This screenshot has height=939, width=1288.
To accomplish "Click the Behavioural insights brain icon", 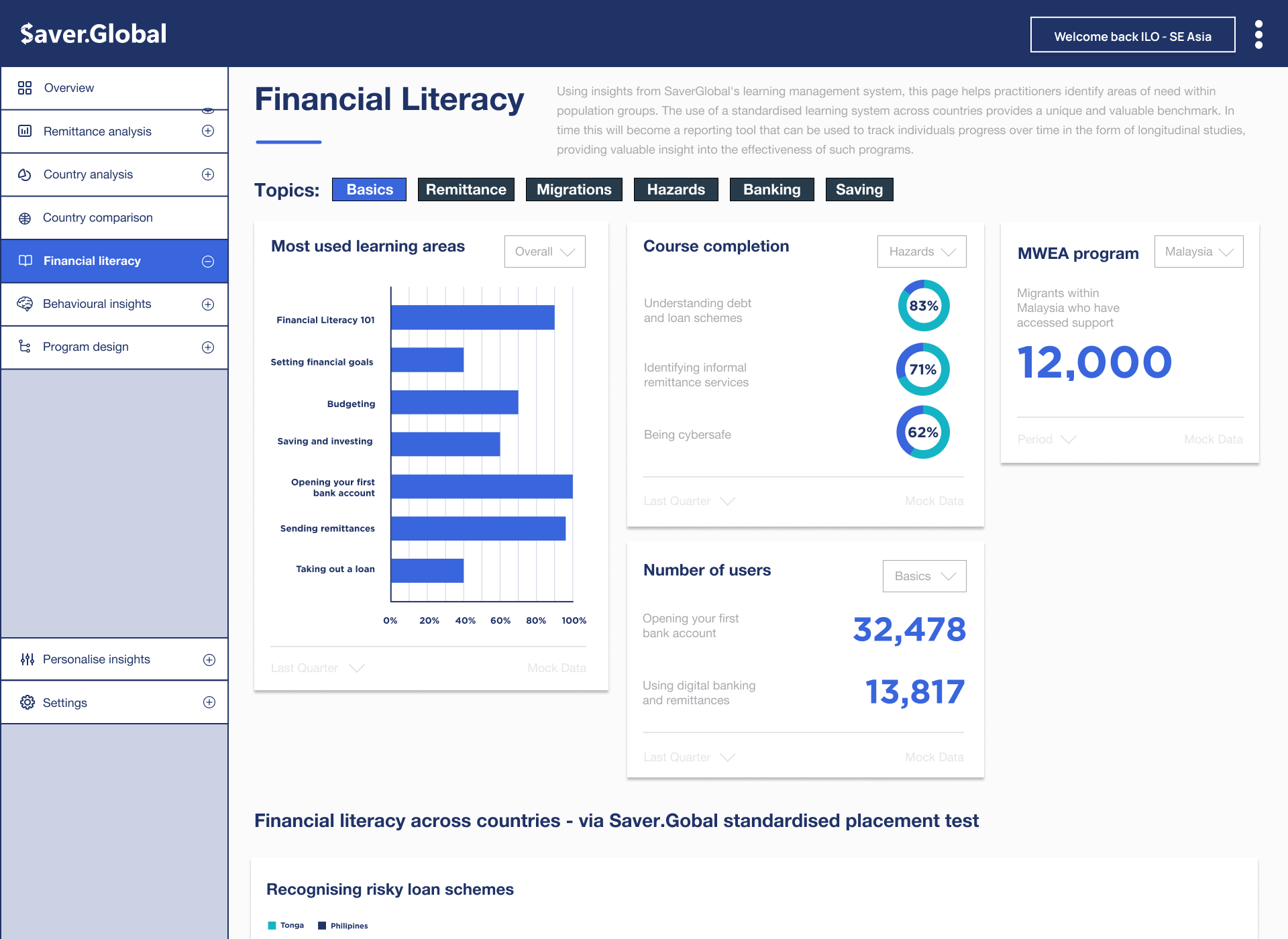I will tap(25, 304).
